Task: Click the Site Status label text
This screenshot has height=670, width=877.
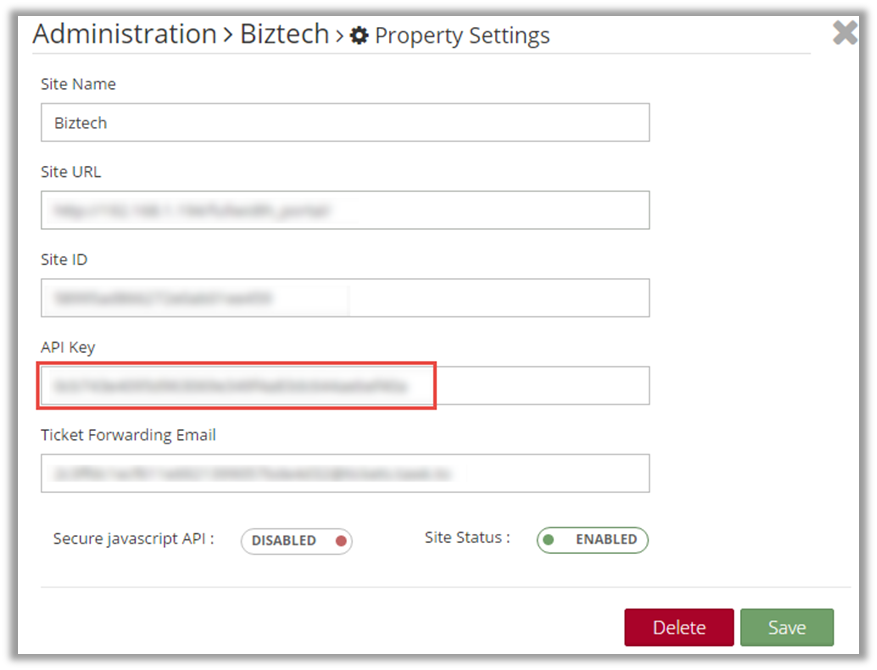Action: [467, 538]
